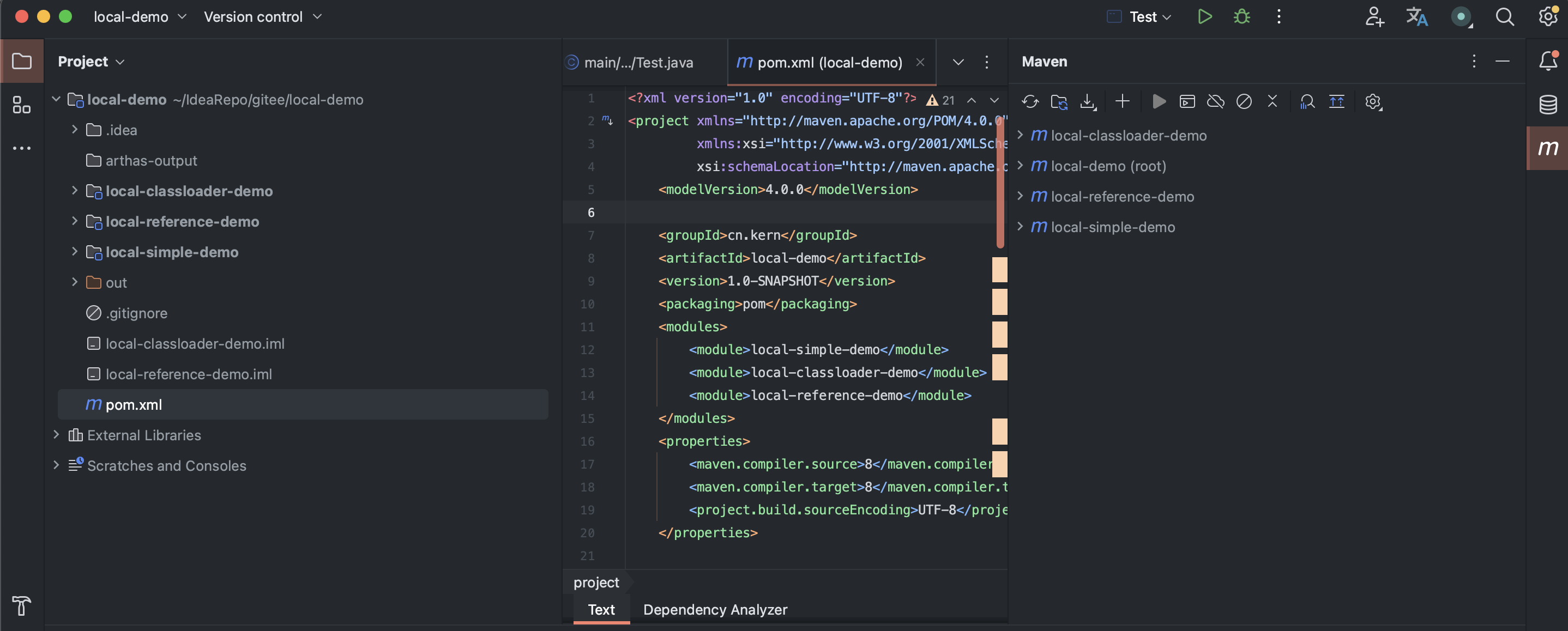Expand local-reference-demo module in Project tree
Viewport: 1568px width, 631px height.
pyautogui.click(x=74, y=220)
